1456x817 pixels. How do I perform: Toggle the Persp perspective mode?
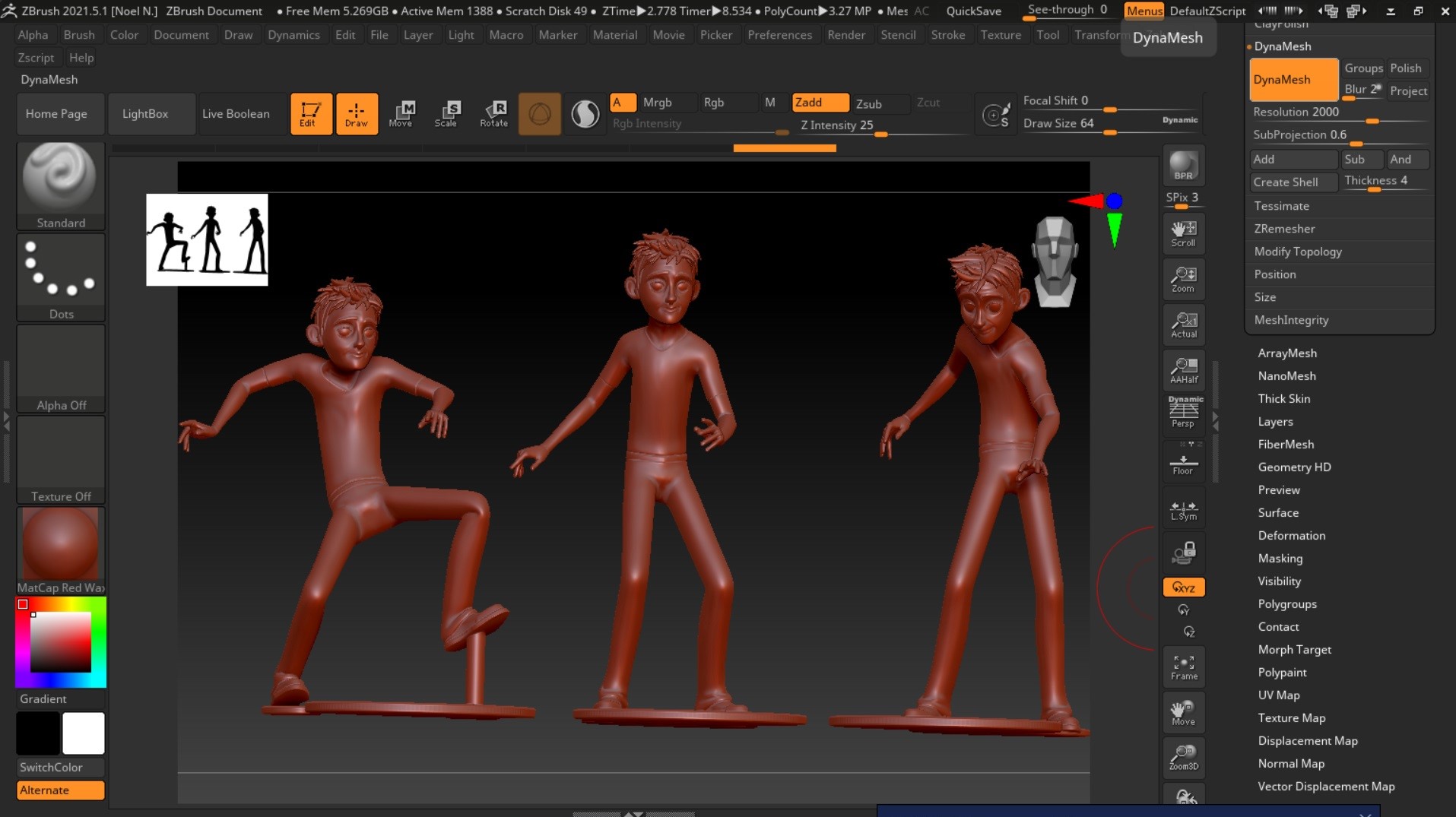(1183, 413)
